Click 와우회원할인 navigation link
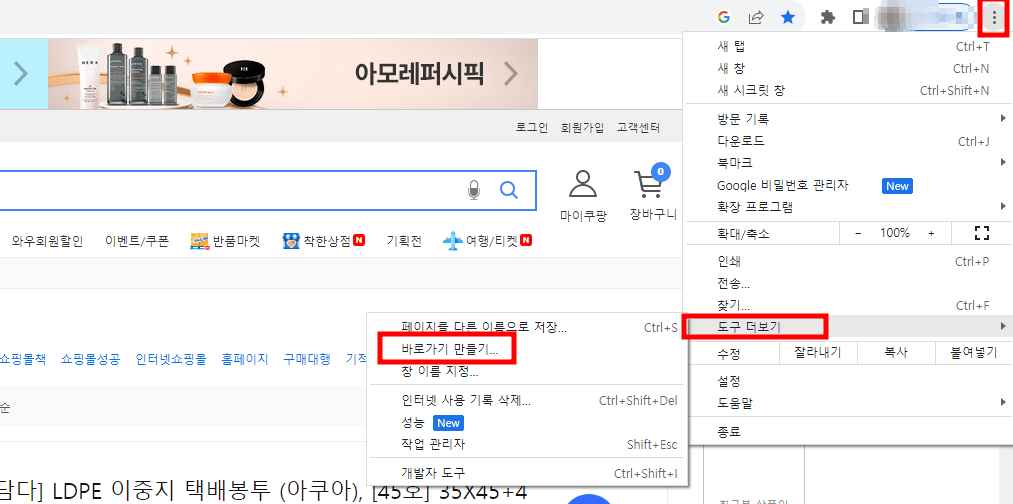This screenshot has height=504, width=1013. click(47, 242)
